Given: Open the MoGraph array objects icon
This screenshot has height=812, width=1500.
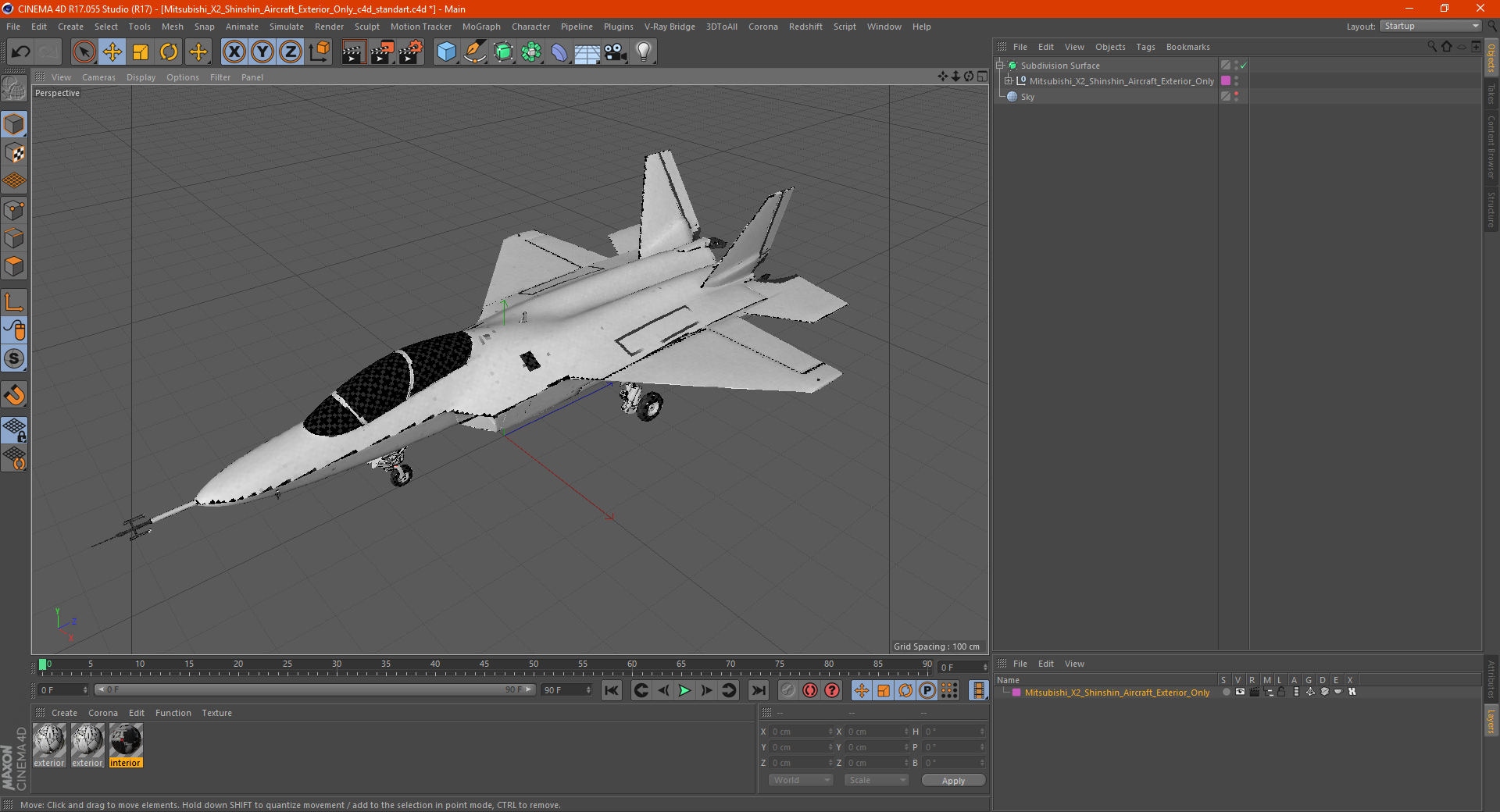Looking at the screenshot, I should pyautogui.click(x=531, y=52).
